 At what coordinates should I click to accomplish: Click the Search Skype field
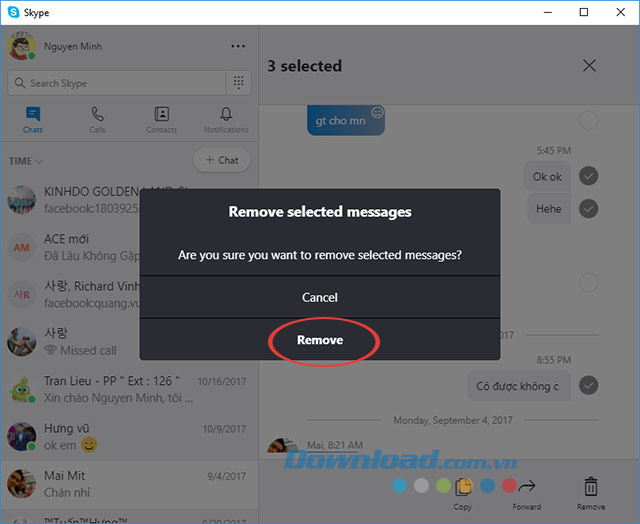tap(117, 83)
